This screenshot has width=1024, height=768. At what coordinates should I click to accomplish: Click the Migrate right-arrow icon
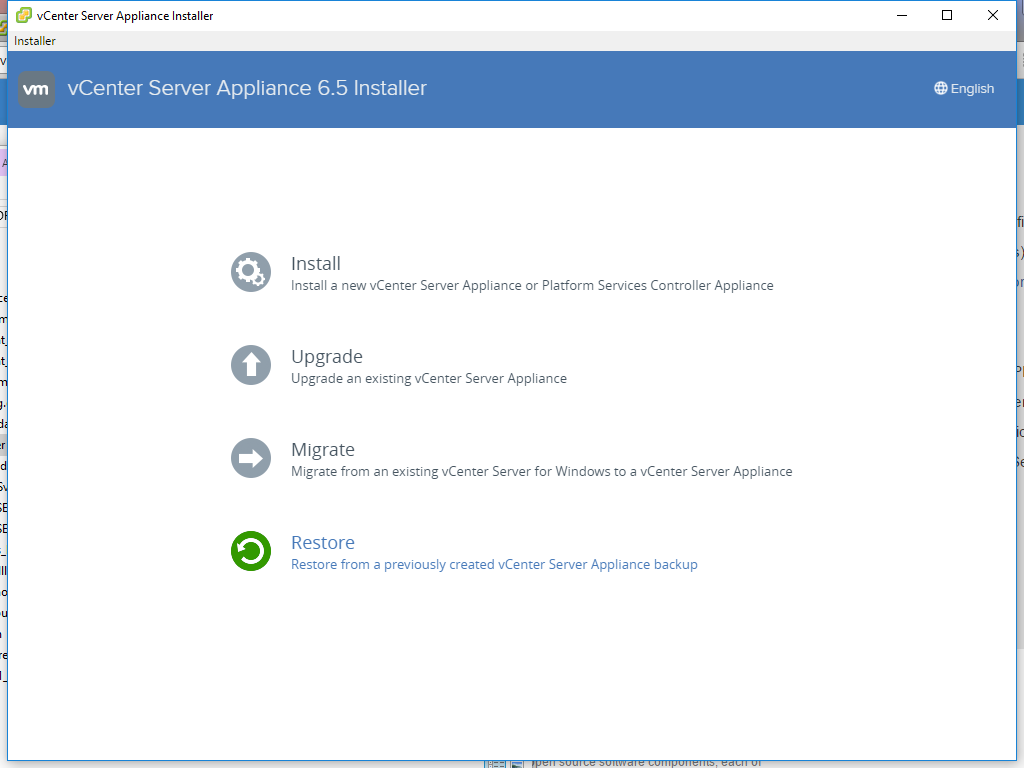pyautogui.click(x=251, y=458)
